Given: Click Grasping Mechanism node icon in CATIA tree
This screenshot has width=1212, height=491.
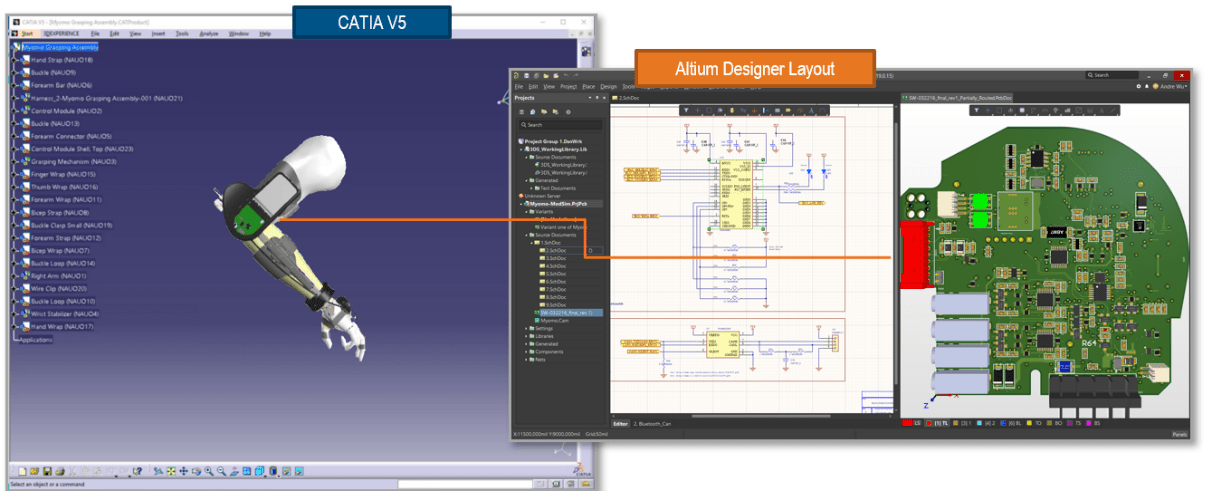Looking at the screenshot, I should (x=24, y=161).
